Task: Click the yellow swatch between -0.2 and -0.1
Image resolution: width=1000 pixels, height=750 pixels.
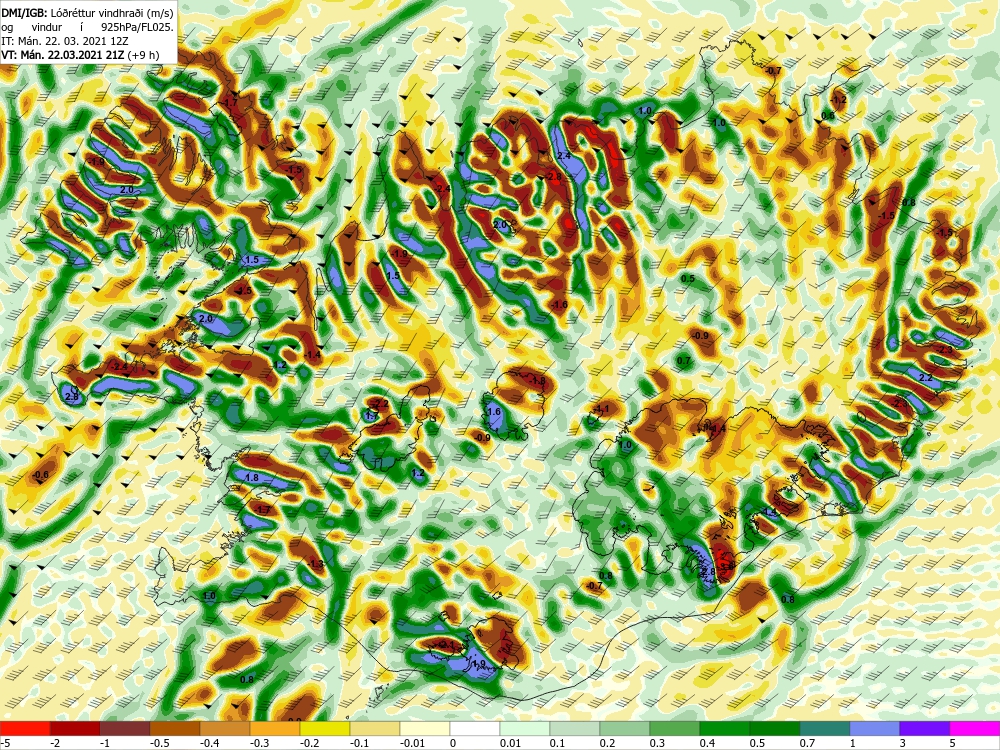Action: pos(325,728)
